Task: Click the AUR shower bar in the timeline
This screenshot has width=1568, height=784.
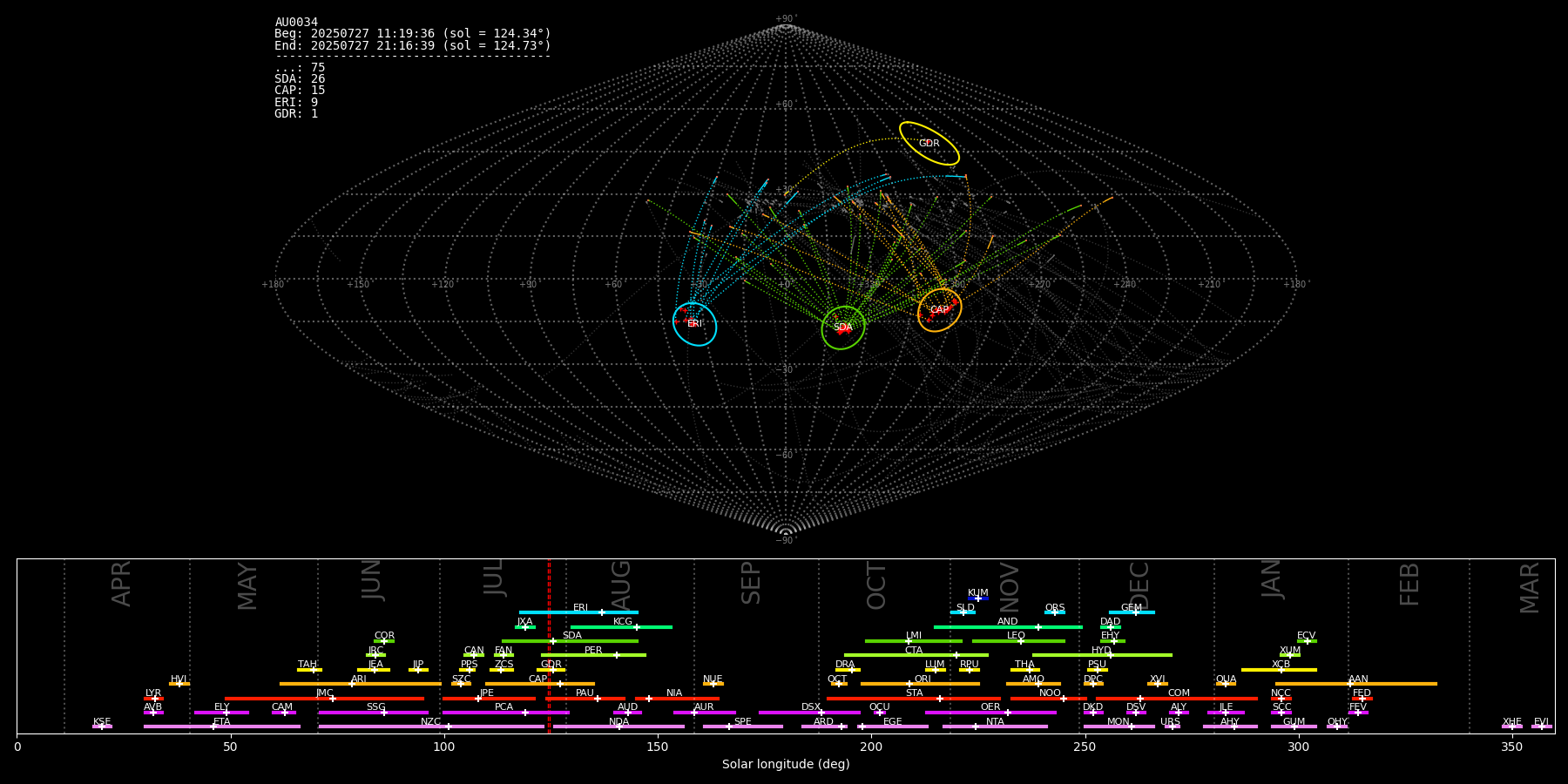Action: (x=705, y=712)
